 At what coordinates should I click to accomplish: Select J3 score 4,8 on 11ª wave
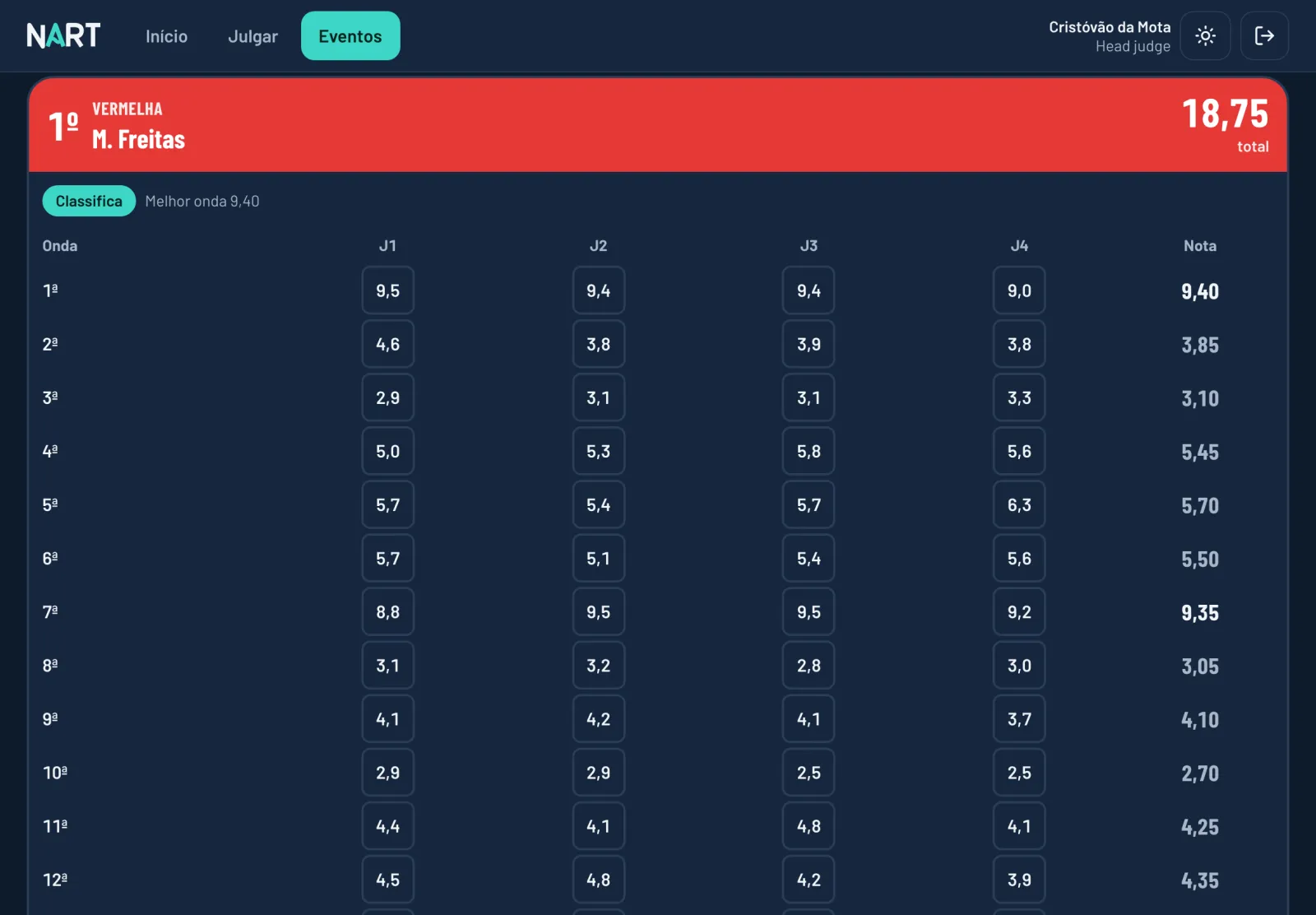pos(809,825)
